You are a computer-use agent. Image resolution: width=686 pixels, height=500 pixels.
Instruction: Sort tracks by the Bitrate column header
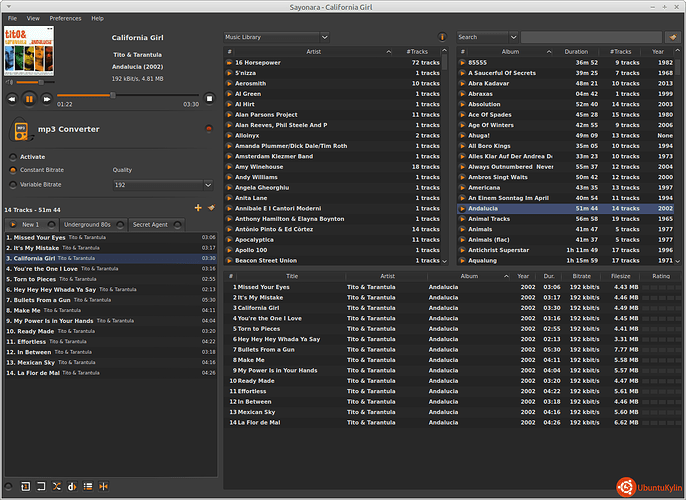[582, 276]
